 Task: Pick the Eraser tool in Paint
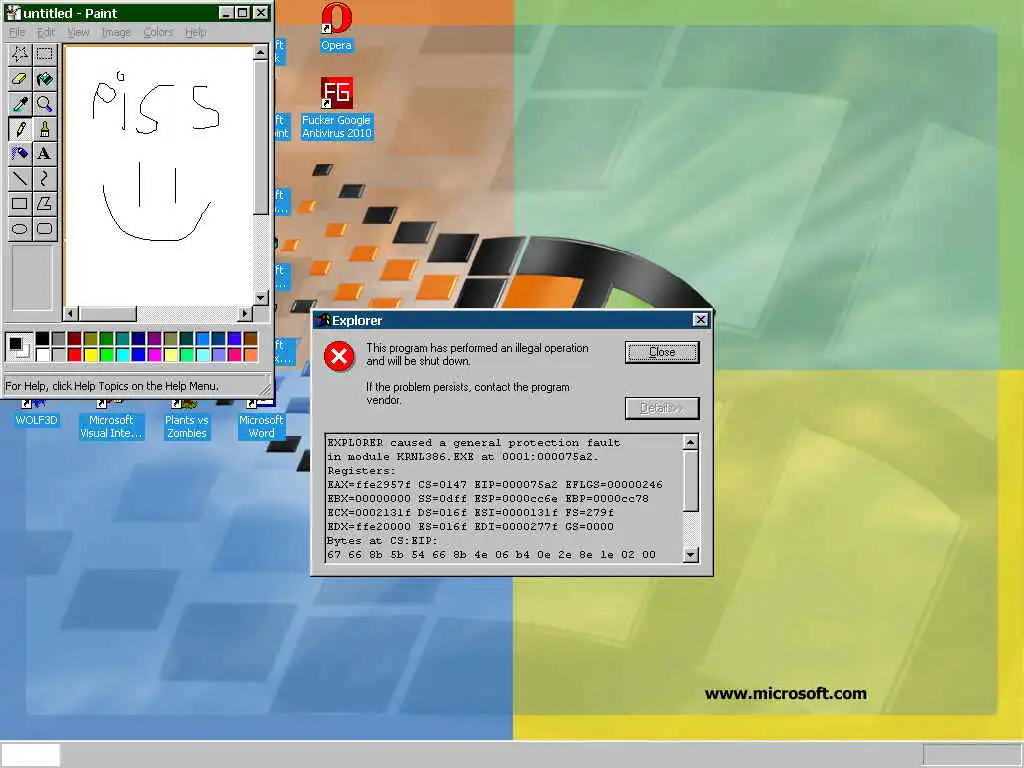(20, 79)
